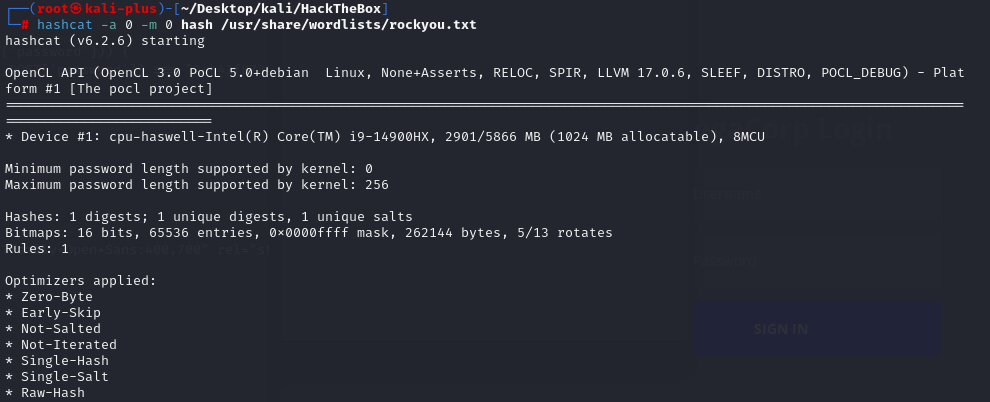Click the 'Device #1' CPU info line
The width and height of the screenshot is (990, 402).
point(384,136)
